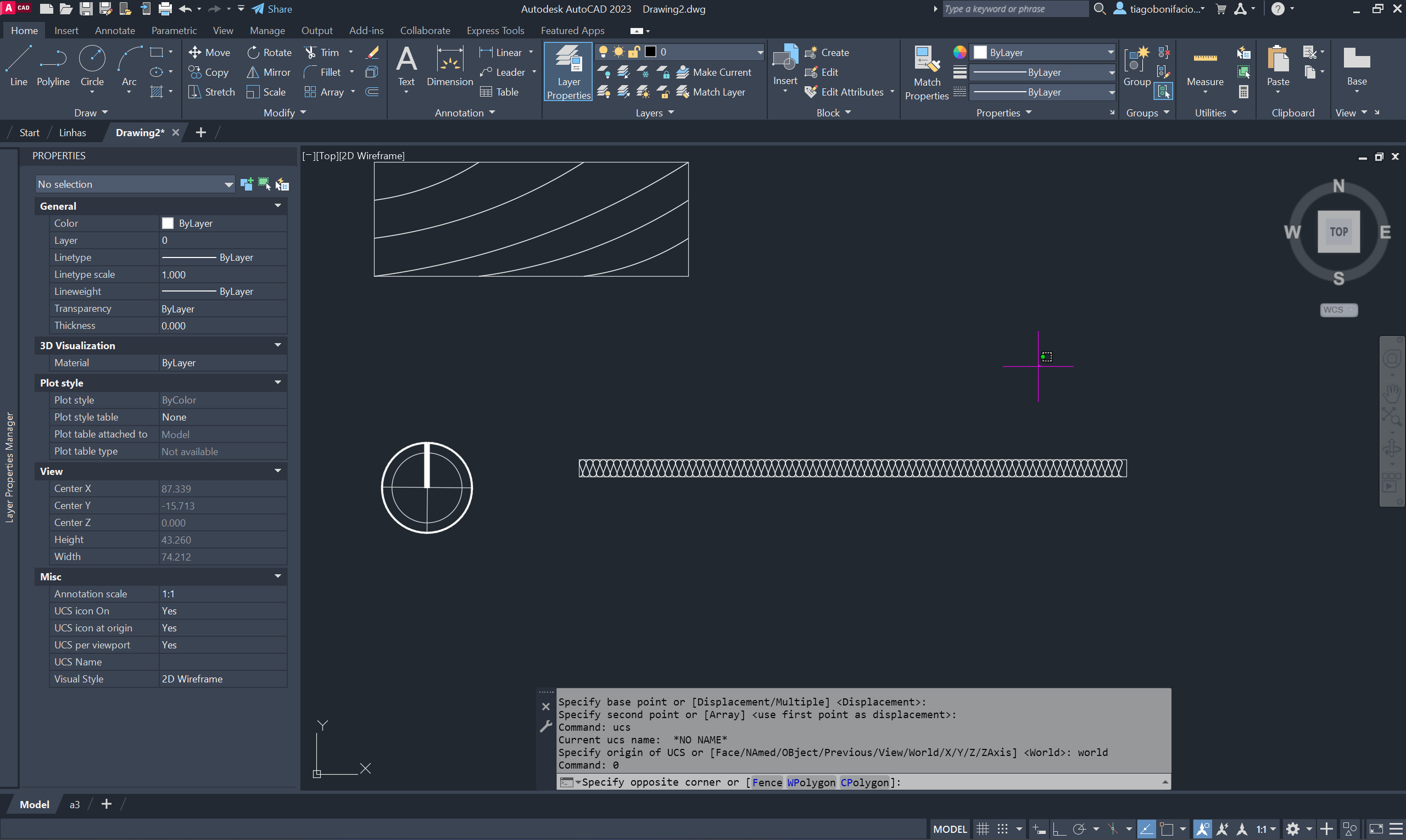Switch to the Linhas drawing tab

(x=72, y=132)
